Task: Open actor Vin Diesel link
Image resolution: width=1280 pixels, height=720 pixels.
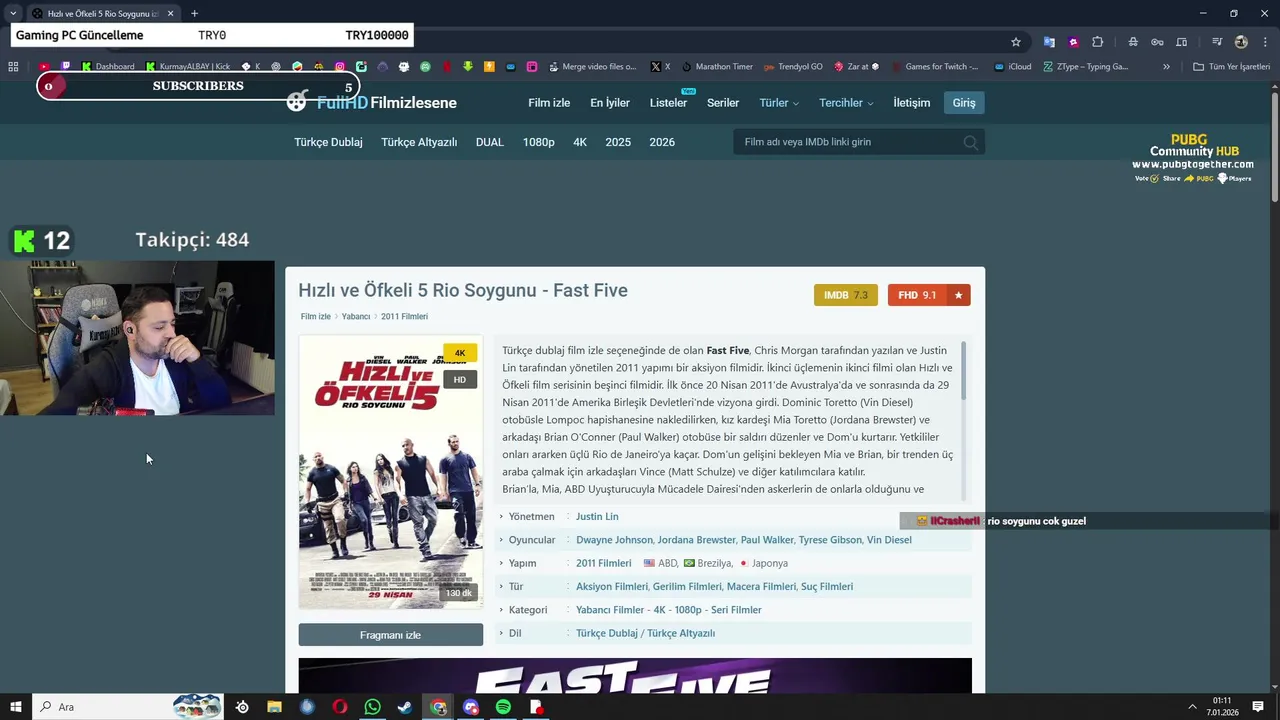Action: [x=889, y=540]
